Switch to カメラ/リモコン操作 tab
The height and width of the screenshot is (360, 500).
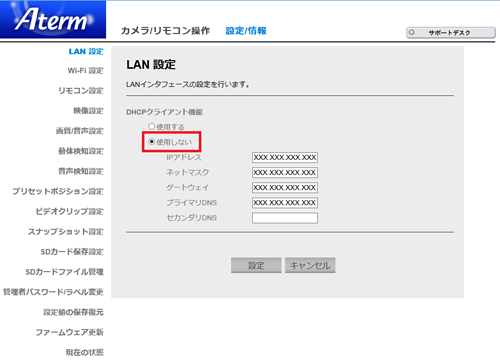tap(165, 31)
